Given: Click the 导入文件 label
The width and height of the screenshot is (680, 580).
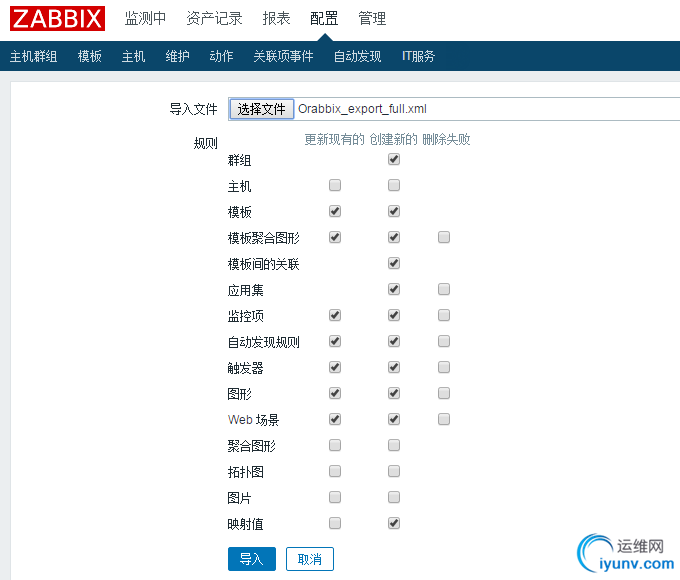Looking at the screenshot, I should [193, 109].
